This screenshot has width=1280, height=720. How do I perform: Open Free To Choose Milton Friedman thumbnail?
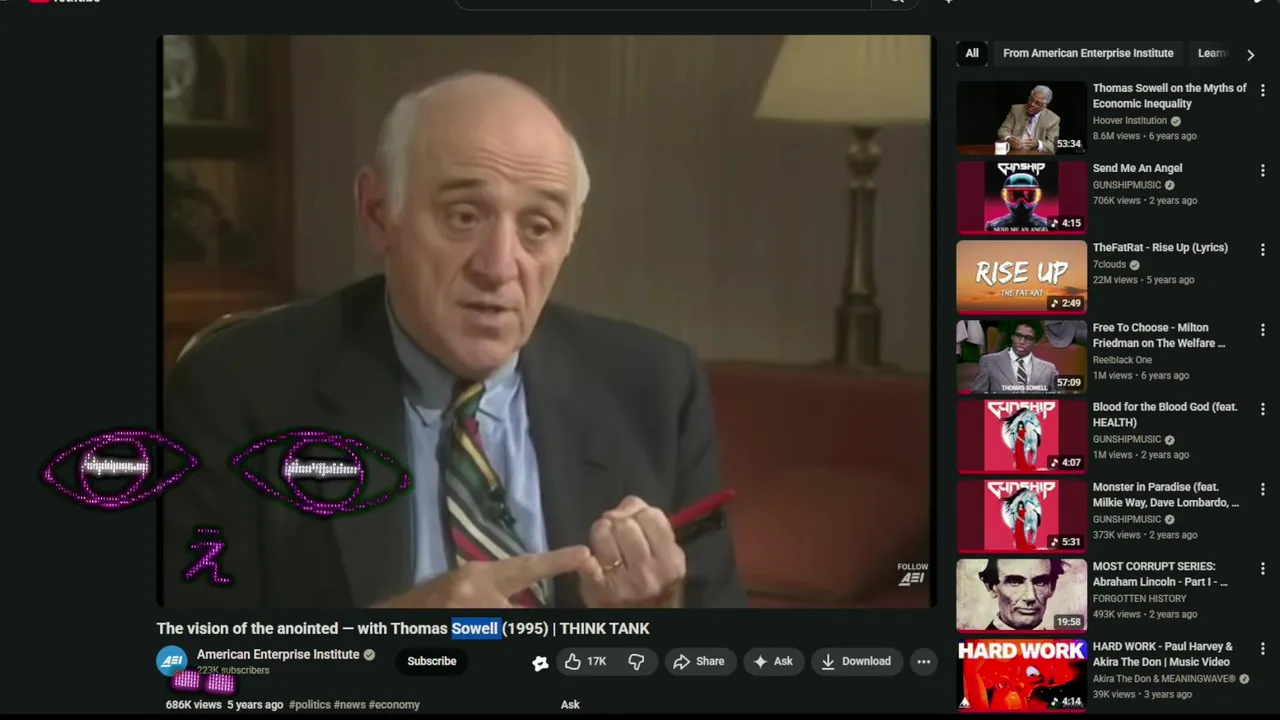coord(1021,356)
